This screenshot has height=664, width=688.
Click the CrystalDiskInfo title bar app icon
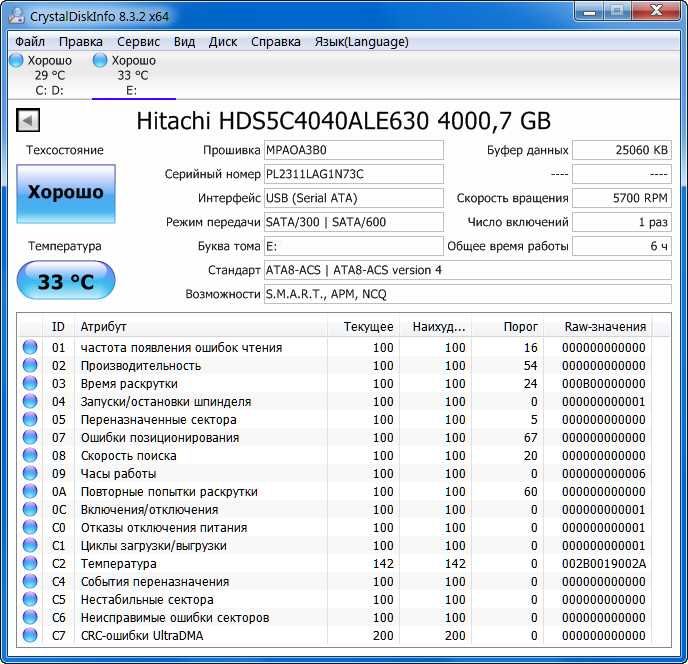click(x=17, y=16)
